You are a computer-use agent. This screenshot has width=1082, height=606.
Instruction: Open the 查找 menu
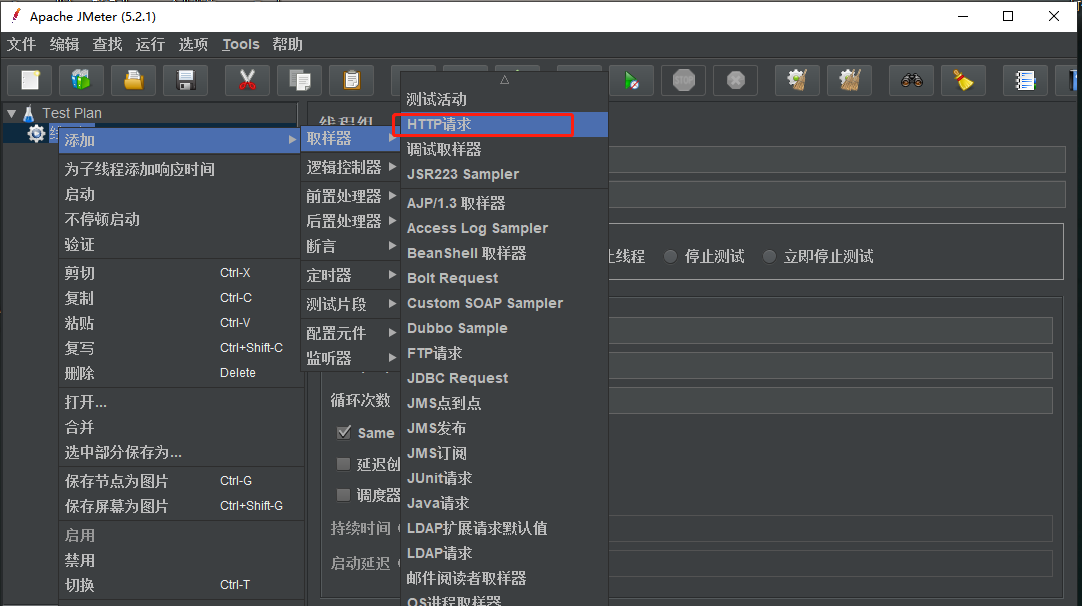(107, 44)
